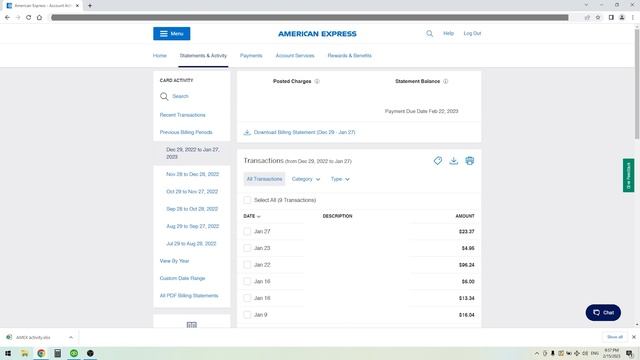Go to the Home tab

tap(160, 56)
